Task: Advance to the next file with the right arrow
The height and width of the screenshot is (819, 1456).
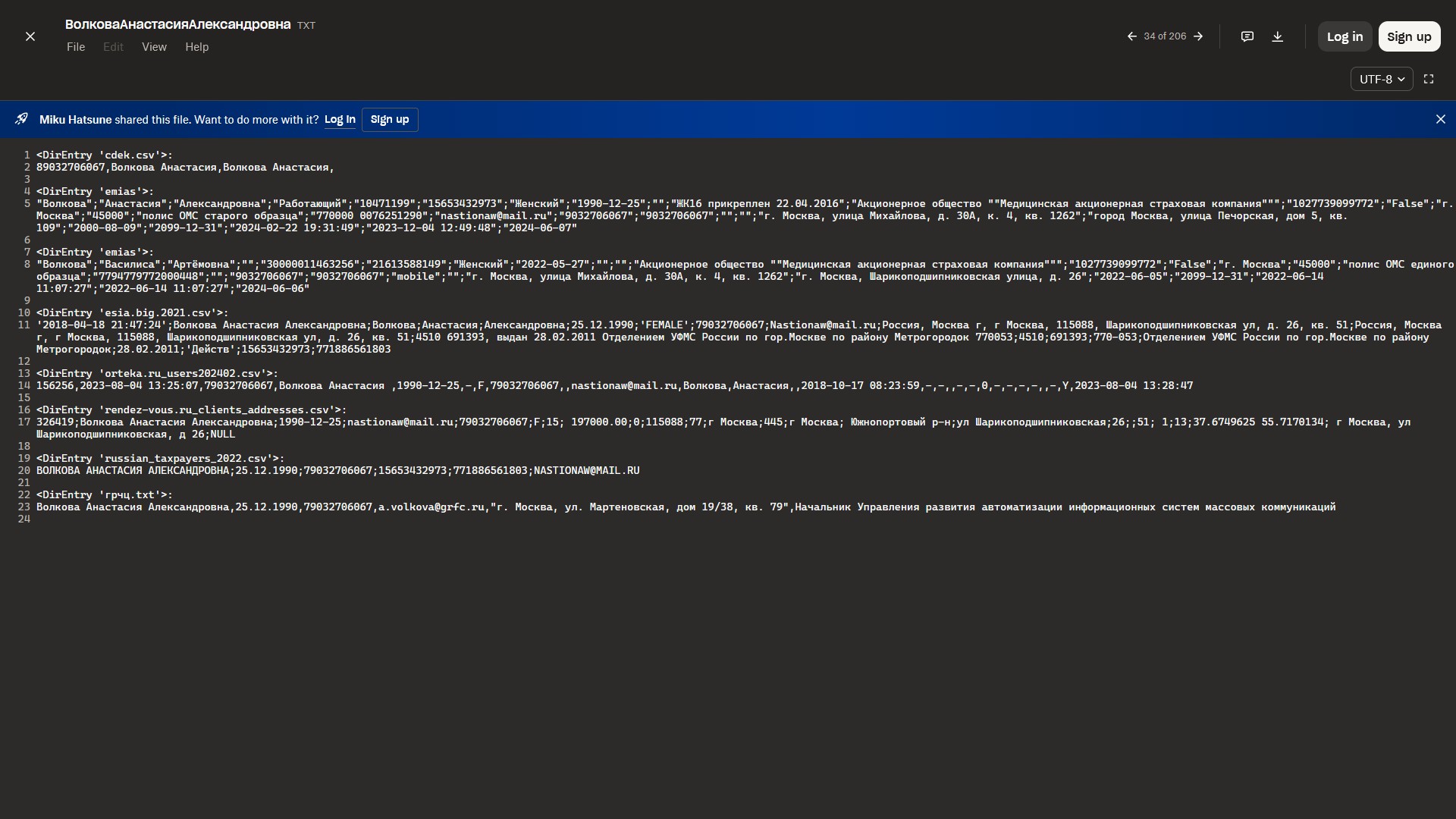Action: pyautogui.click(x=1198, y=36)
